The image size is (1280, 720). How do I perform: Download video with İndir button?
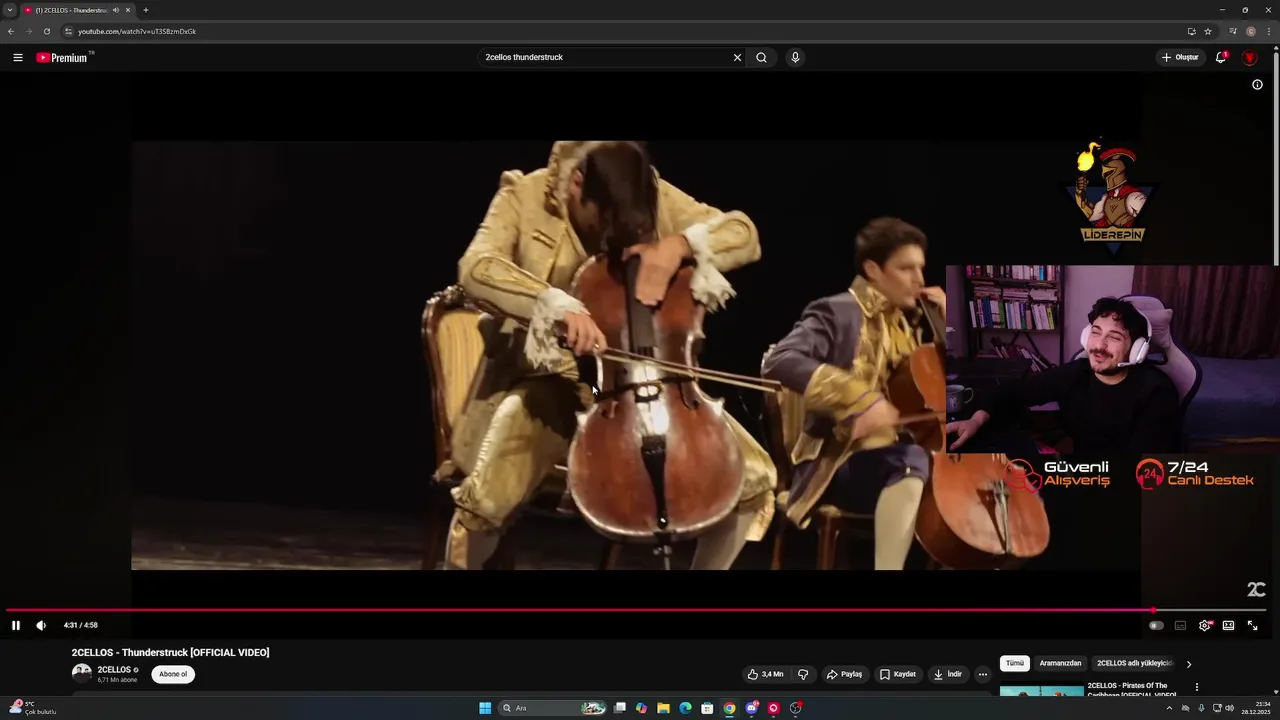(x=948, y=674)
